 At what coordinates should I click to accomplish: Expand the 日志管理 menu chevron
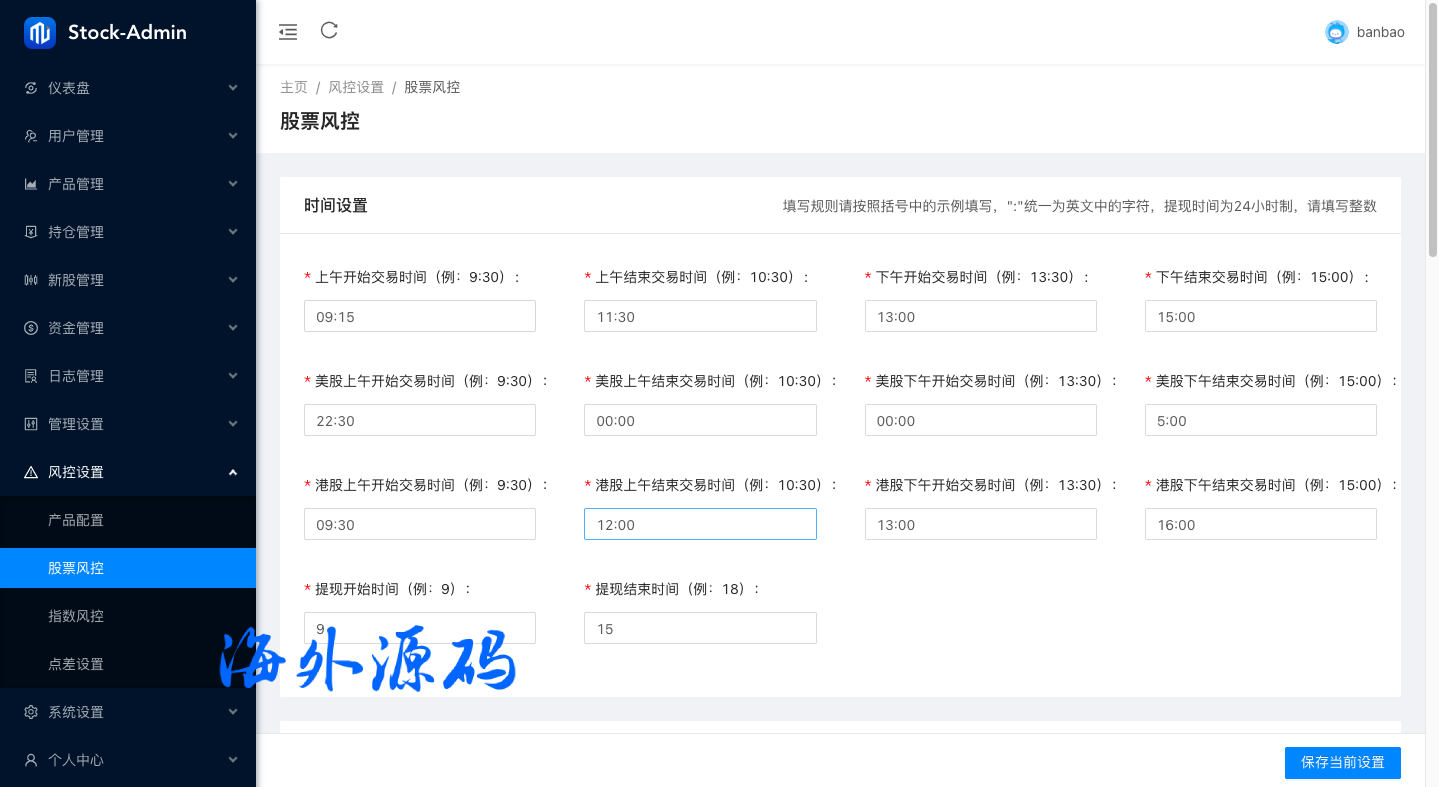(233, 376)
